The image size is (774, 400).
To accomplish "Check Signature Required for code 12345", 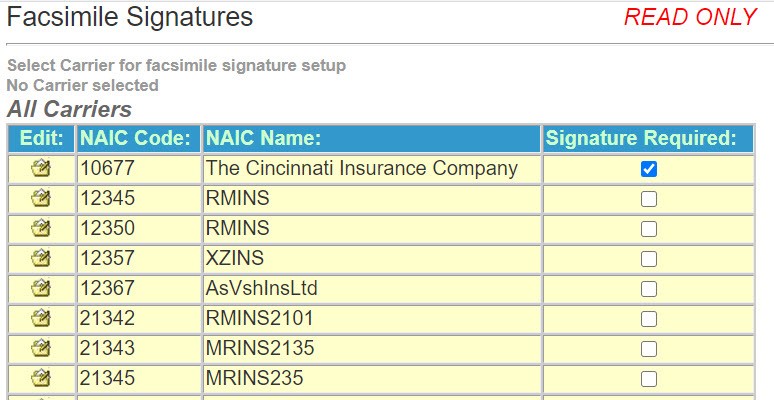I will click(x=649, y=199).
